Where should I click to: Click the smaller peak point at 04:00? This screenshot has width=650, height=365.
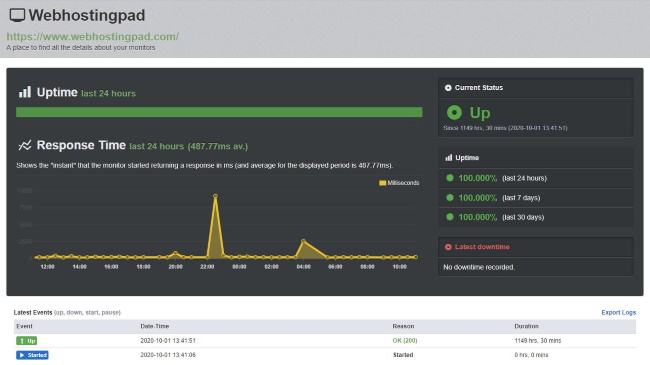[303, 241]
